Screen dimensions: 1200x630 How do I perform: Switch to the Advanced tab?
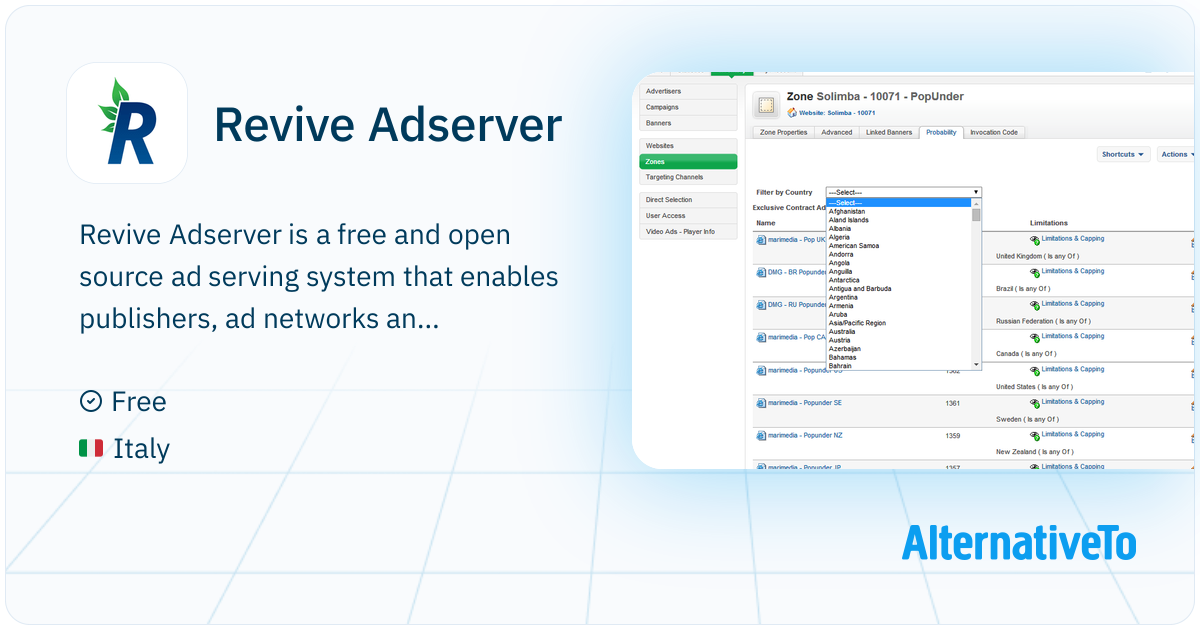[837, 133]
